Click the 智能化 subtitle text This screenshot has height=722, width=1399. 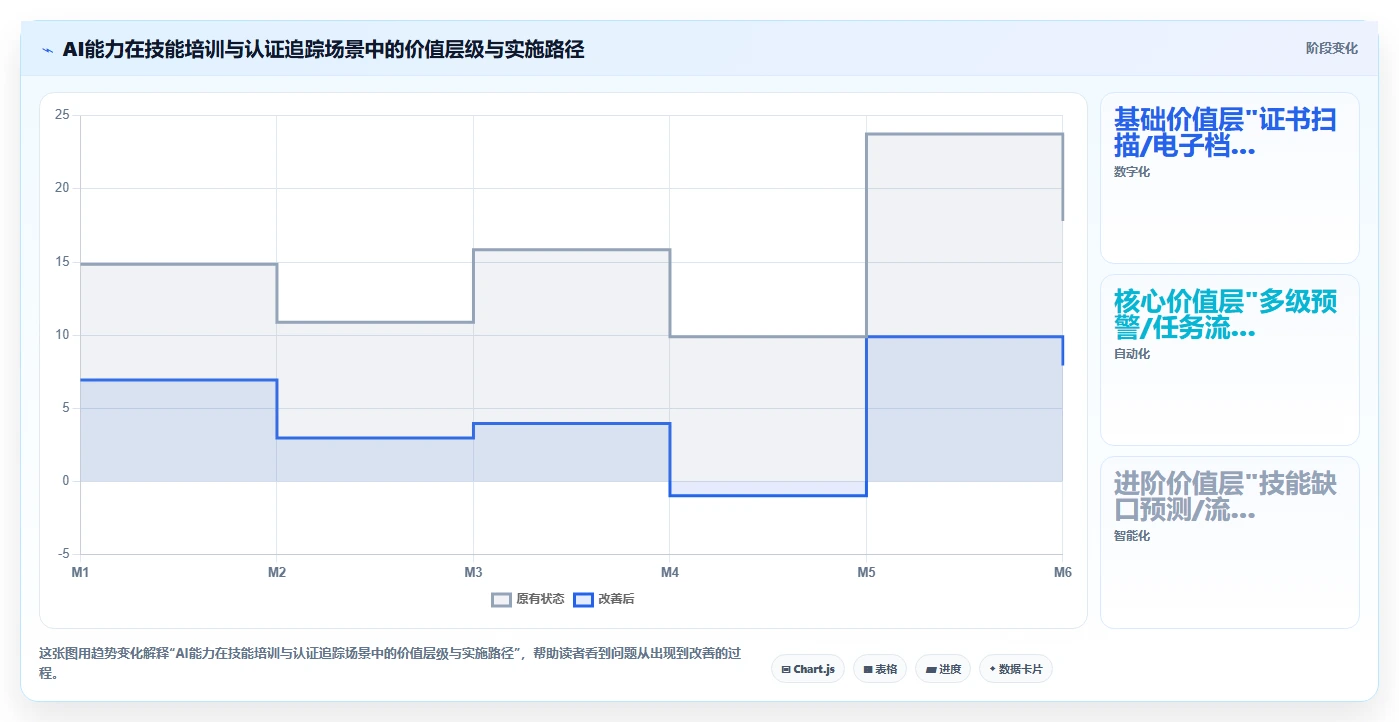point(1132,536)
